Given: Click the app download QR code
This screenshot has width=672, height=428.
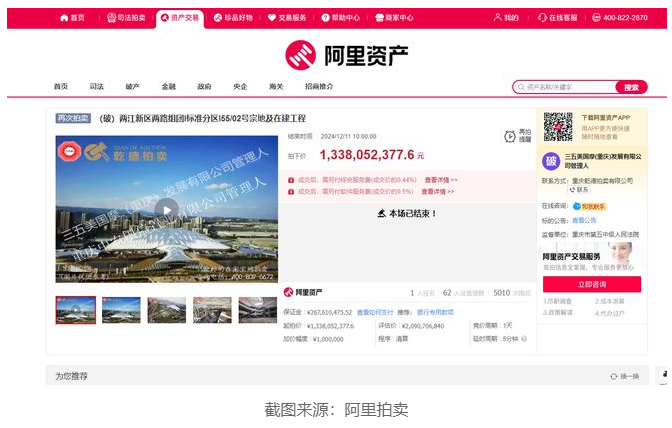Looking at the screenshot, I should [558, 127].
